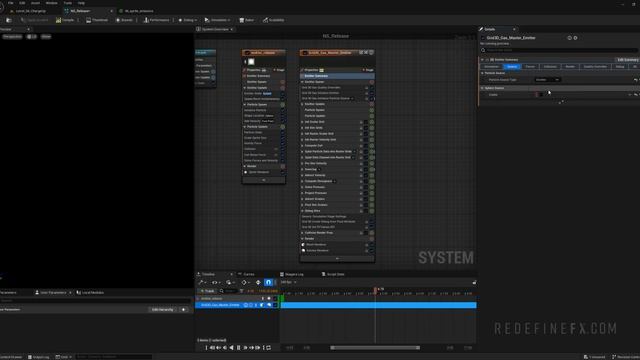Open the Edit menu
640x360 pixels.
(x=22, y=3)
